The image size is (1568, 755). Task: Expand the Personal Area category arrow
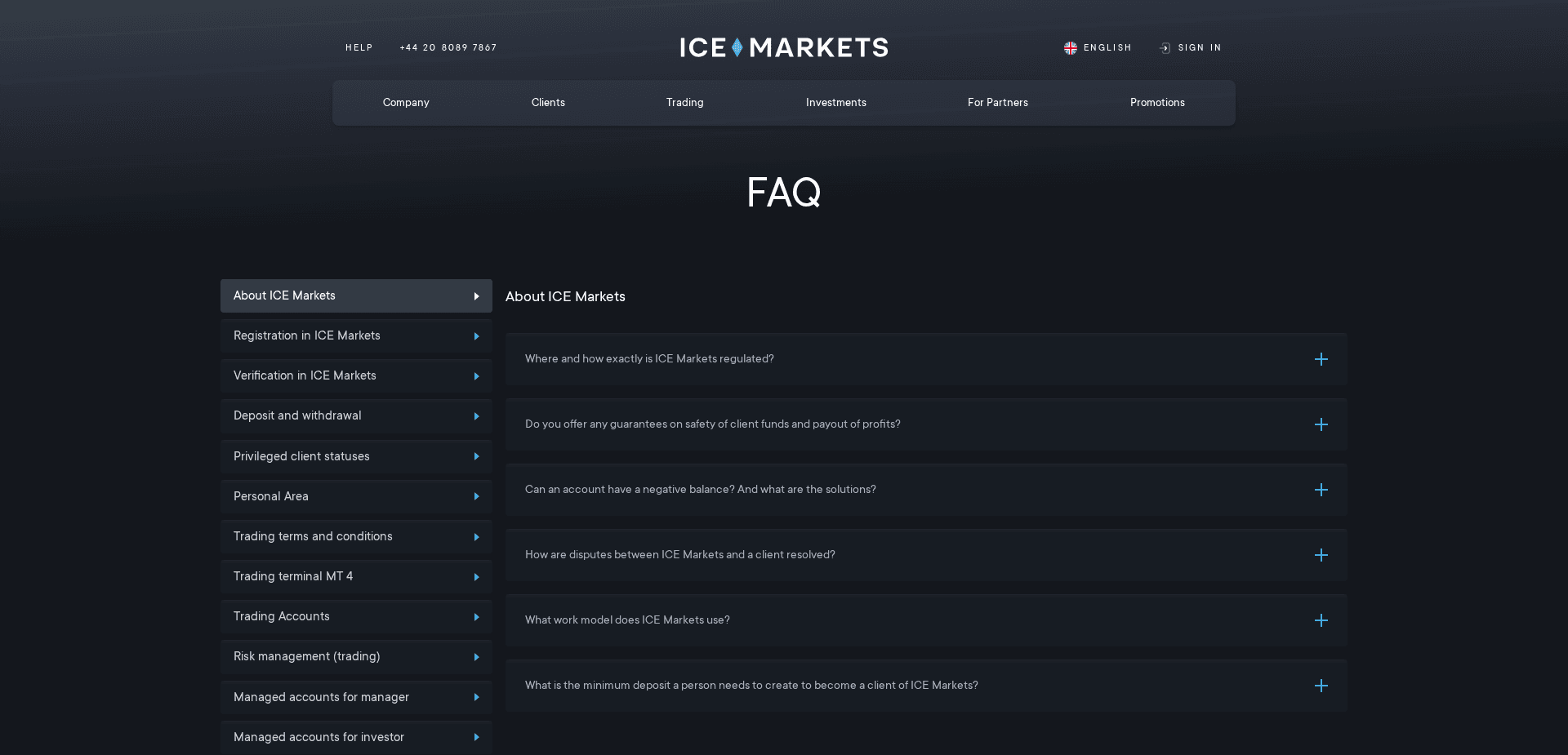pyautogui.click(x=477, y=496)
